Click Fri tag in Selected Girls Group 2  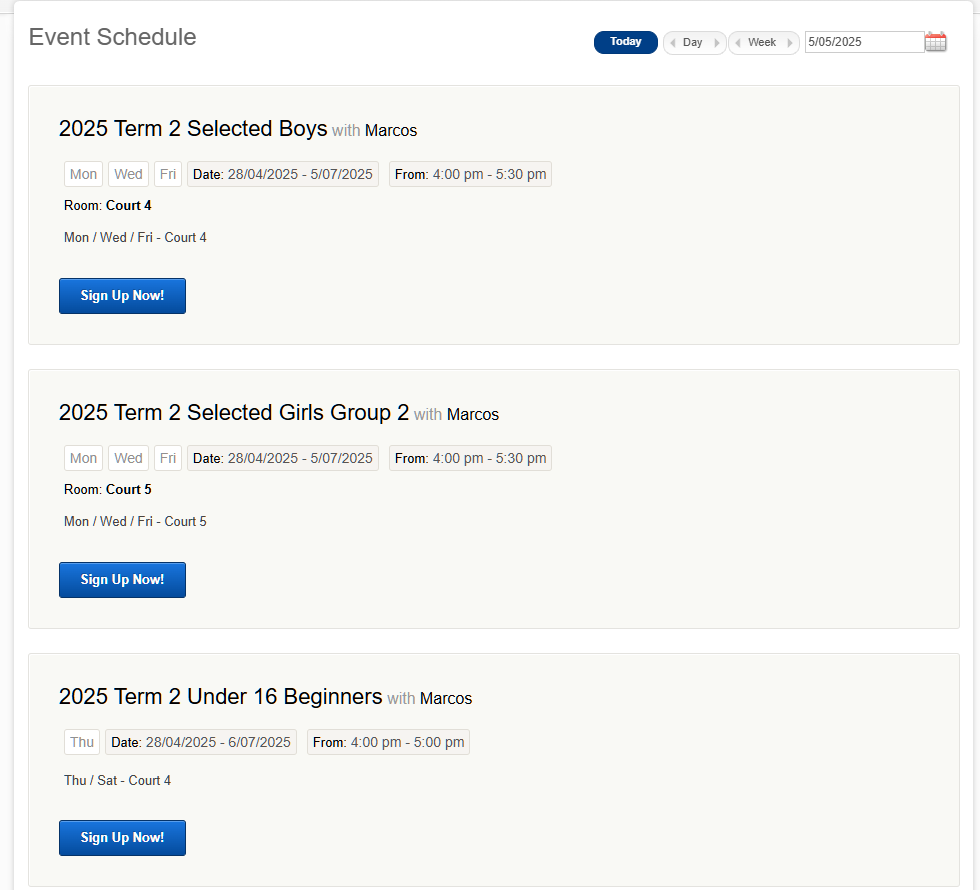[168, 458]
